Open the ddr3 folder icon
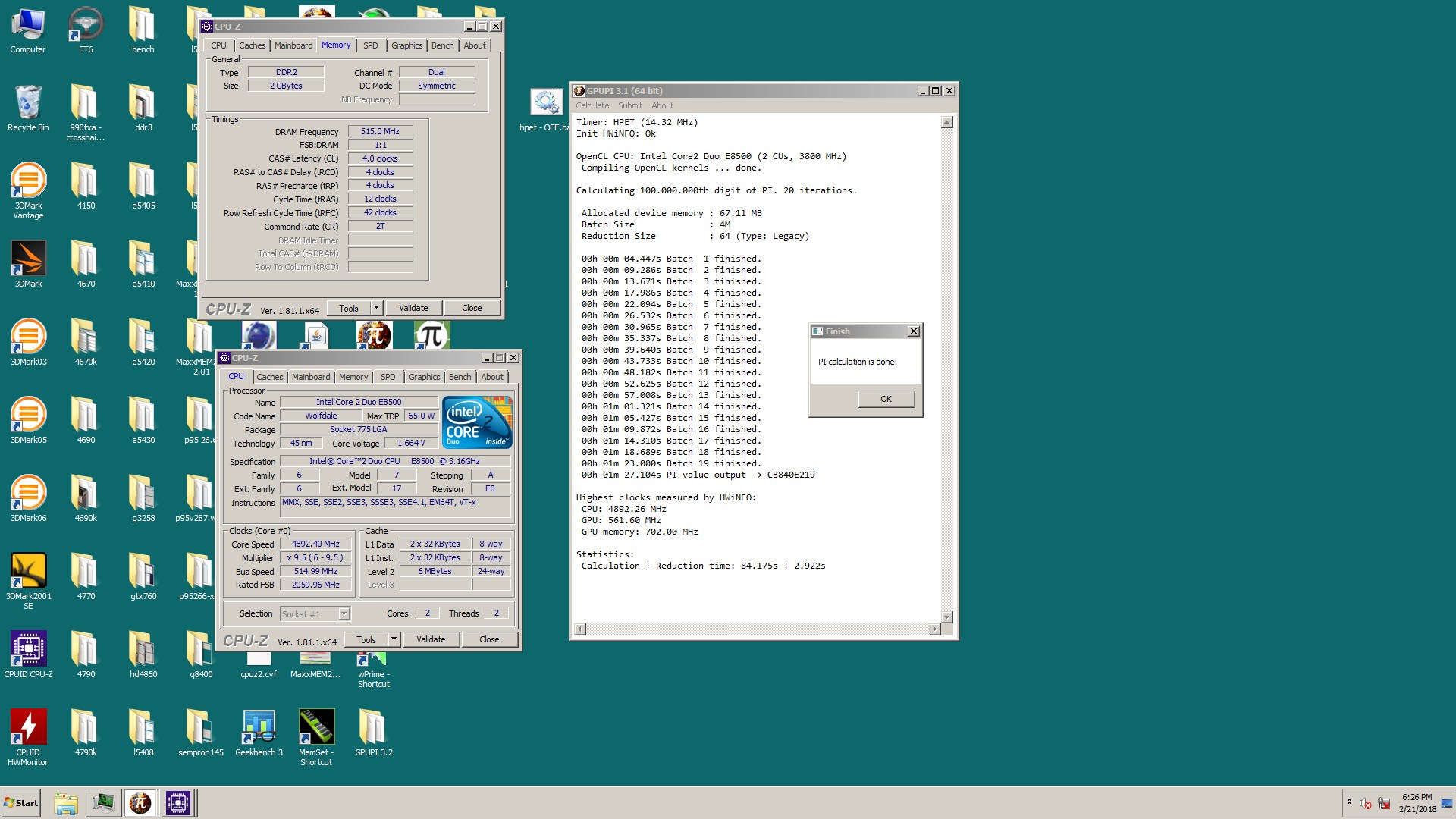The width and height of the screenshot is (1456, 819). [x=143, y=108]
